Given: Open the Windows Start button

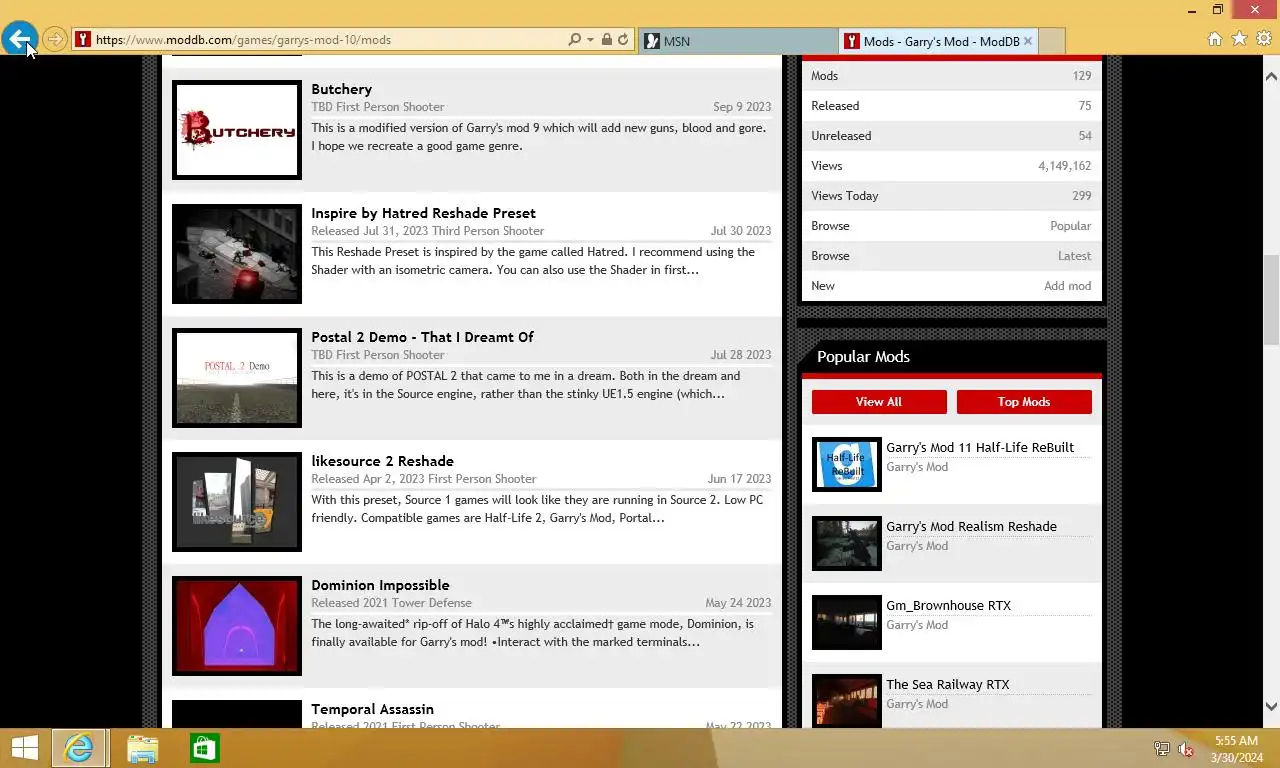Looking at the screenshot, I should (x=25, y=748).
